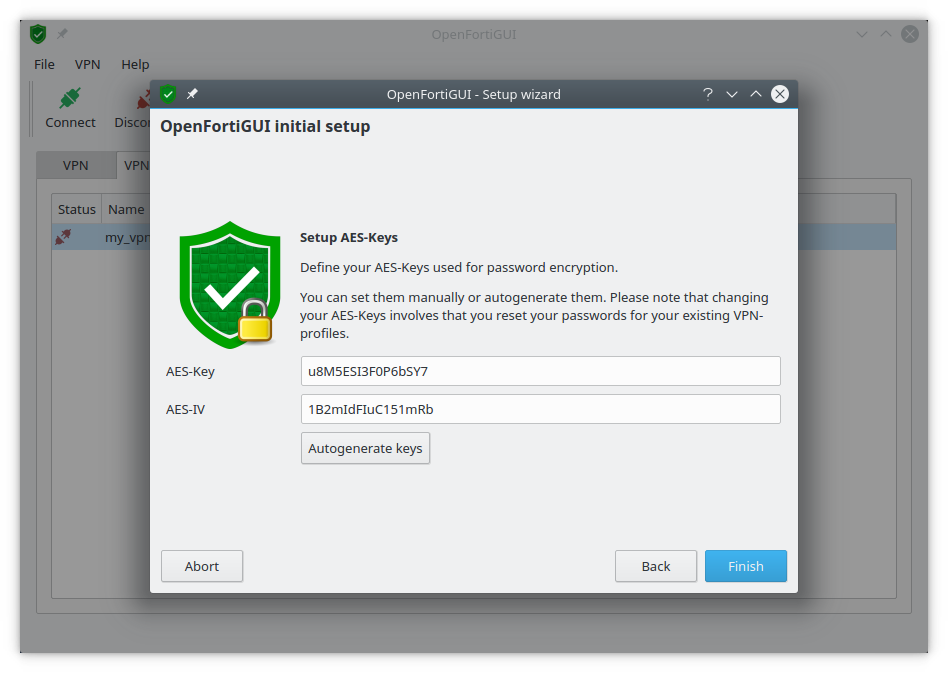Maximize the Setup wizard dialog

click(756, 94)
